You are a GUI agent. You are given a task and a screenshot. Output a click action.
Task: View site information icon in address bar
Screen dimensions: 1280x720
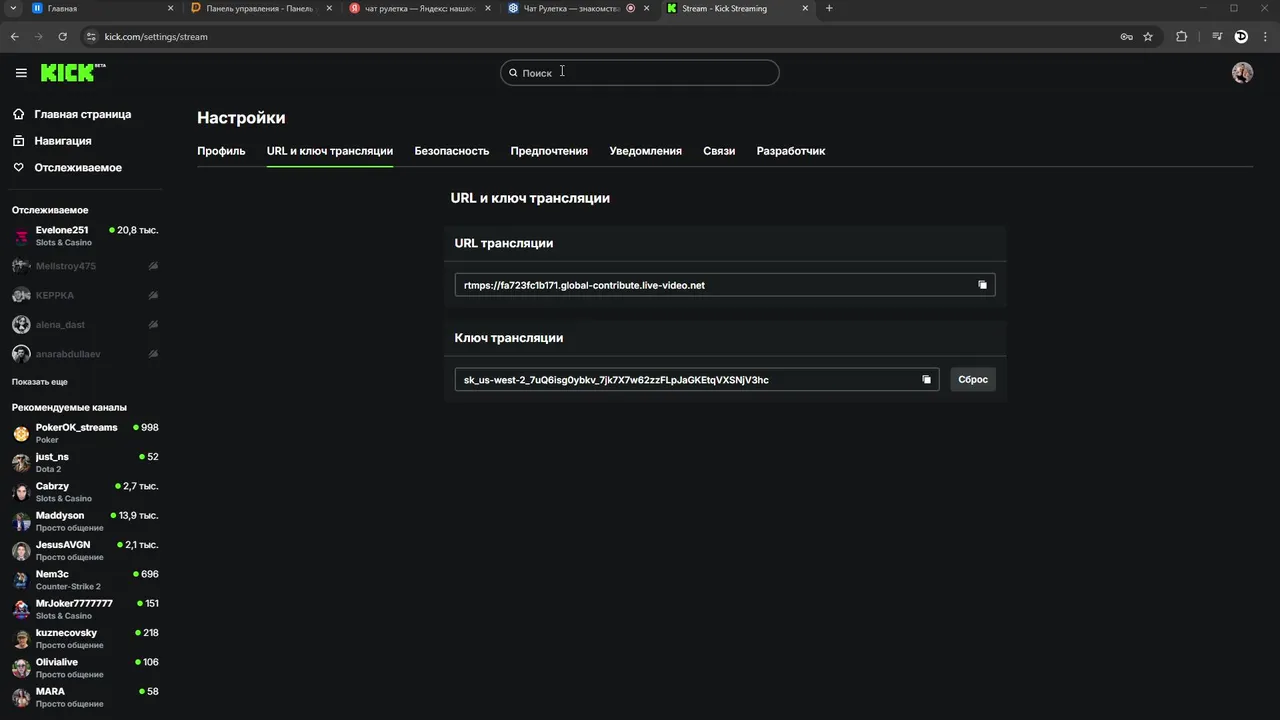pos(91,36)
